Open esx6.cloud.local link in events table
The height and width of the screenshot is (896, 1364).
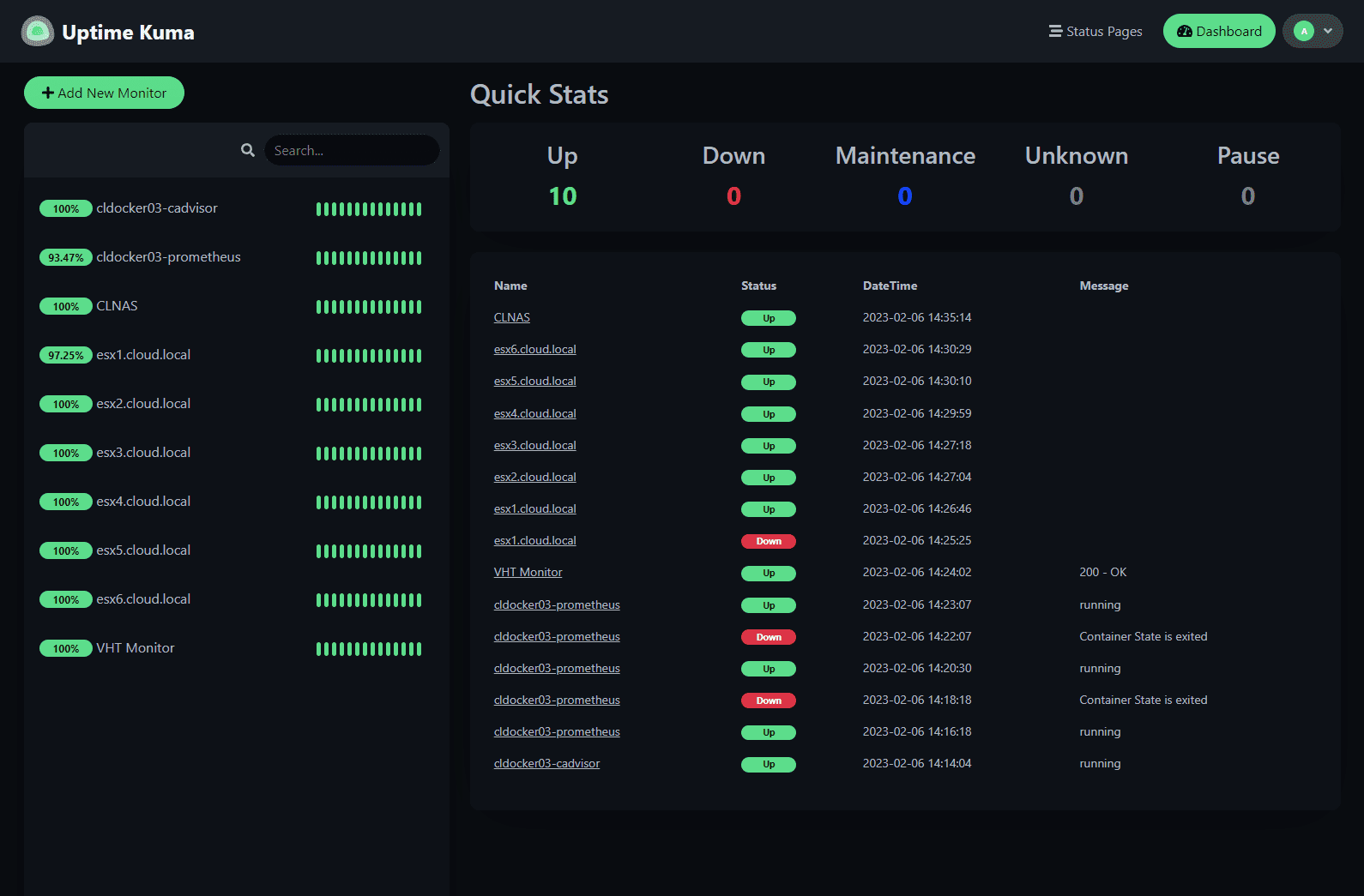(x=534, y=349)
